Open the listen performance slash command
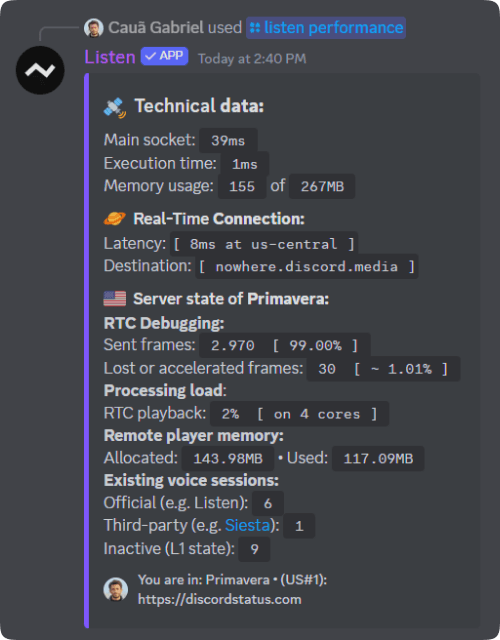 click(x=326, y=28)
